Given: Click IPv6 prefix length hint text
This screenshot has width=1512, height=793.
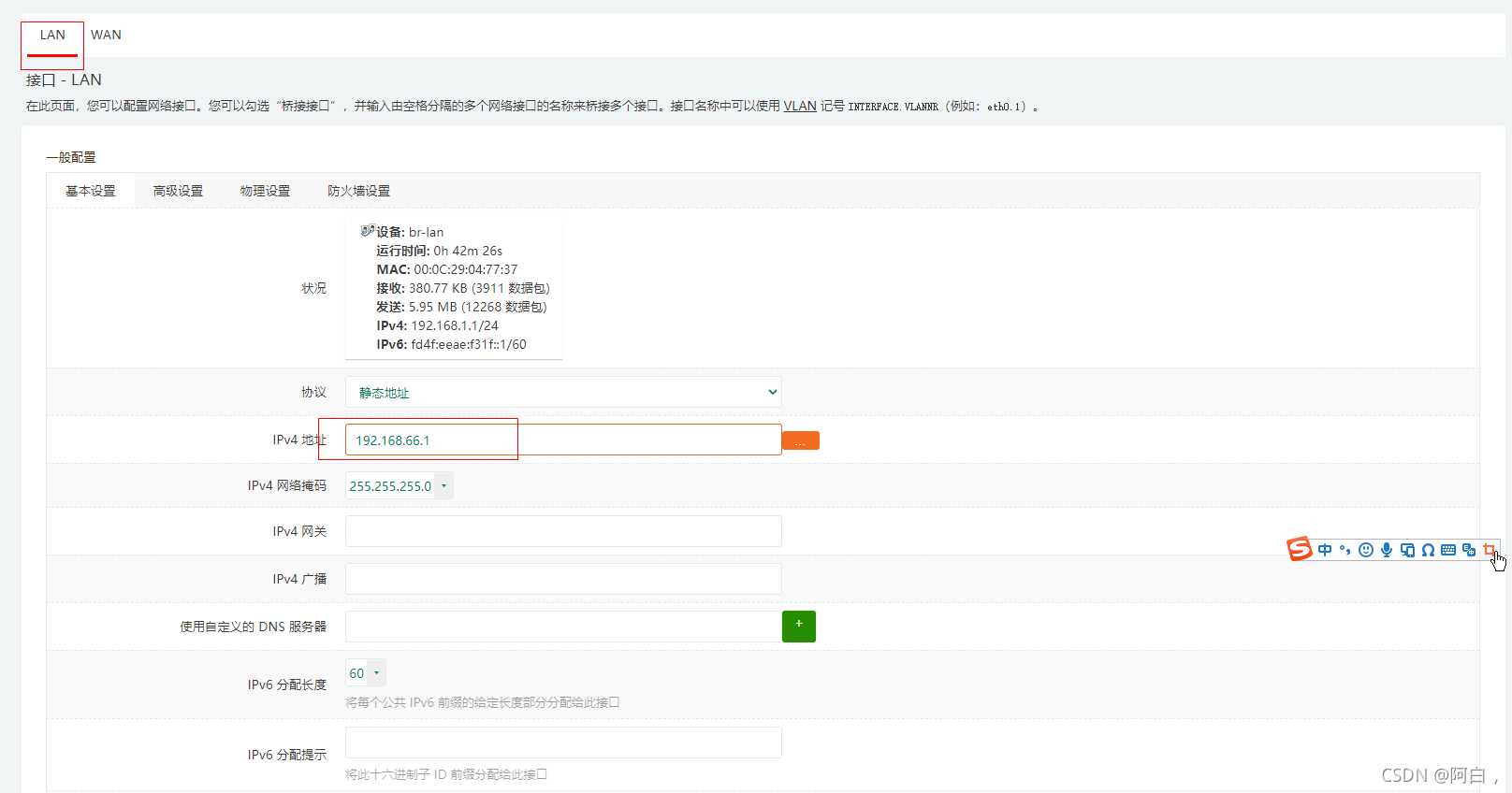Looking at the screenshot, I should [482, 702].
